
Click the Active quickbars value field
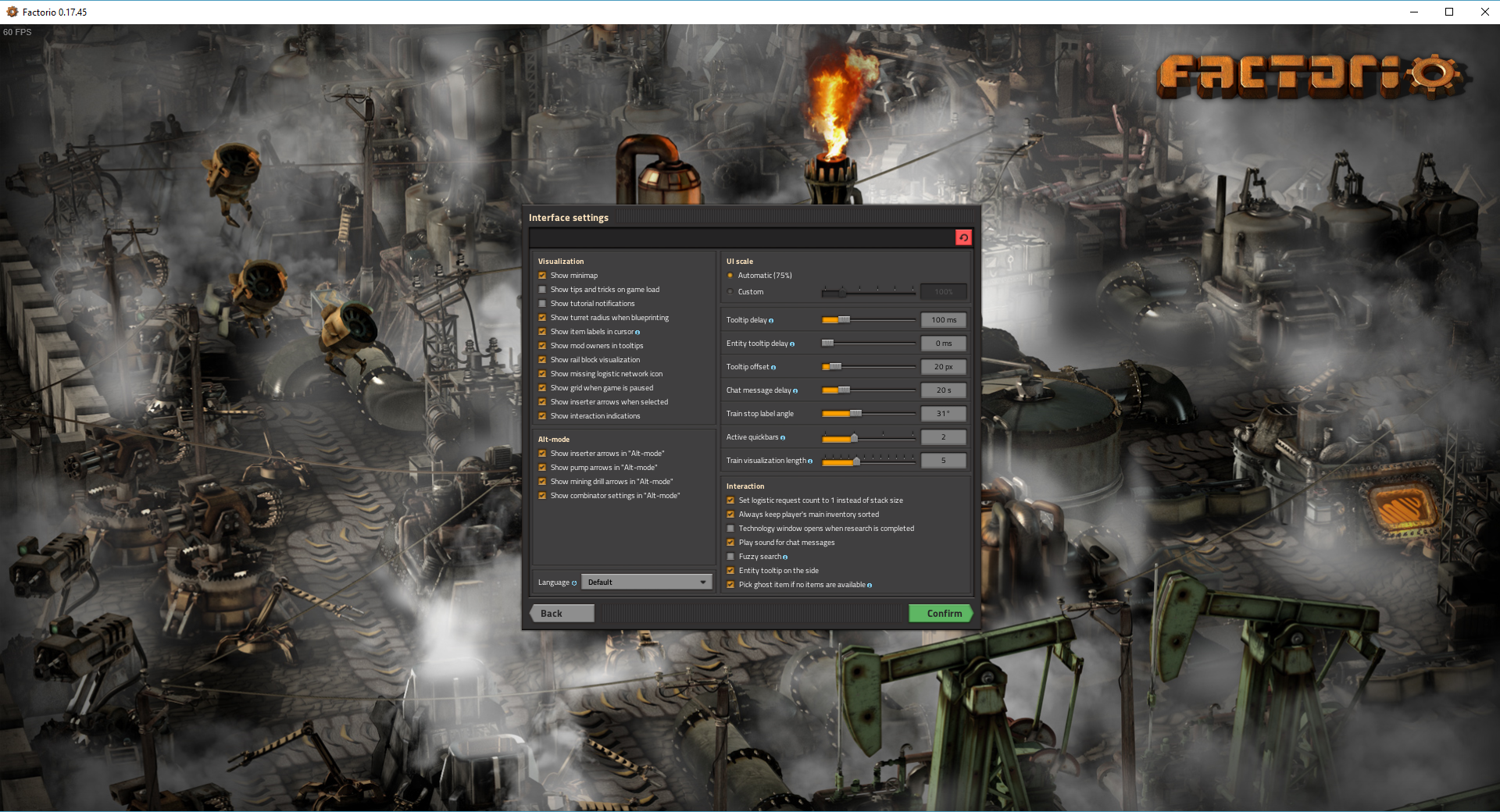(944, 437)
